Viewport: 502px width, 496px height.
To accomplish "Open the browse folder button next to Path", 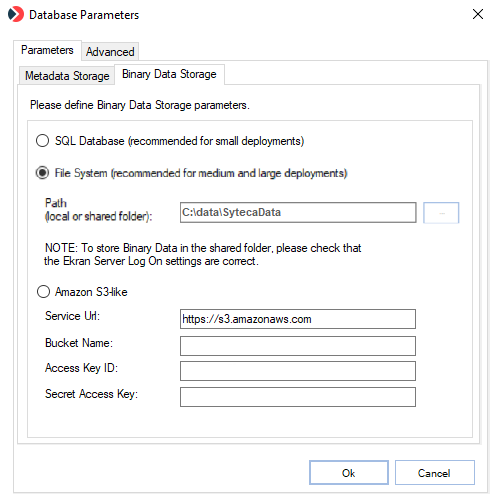I will click(441, 213).
